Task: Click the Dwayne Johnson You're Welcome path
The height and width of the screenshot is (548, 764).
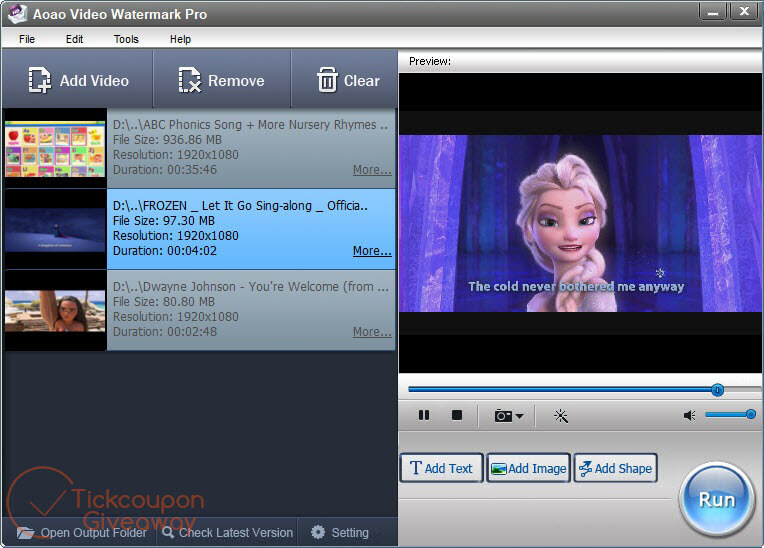Action: (x=250, y=287)
